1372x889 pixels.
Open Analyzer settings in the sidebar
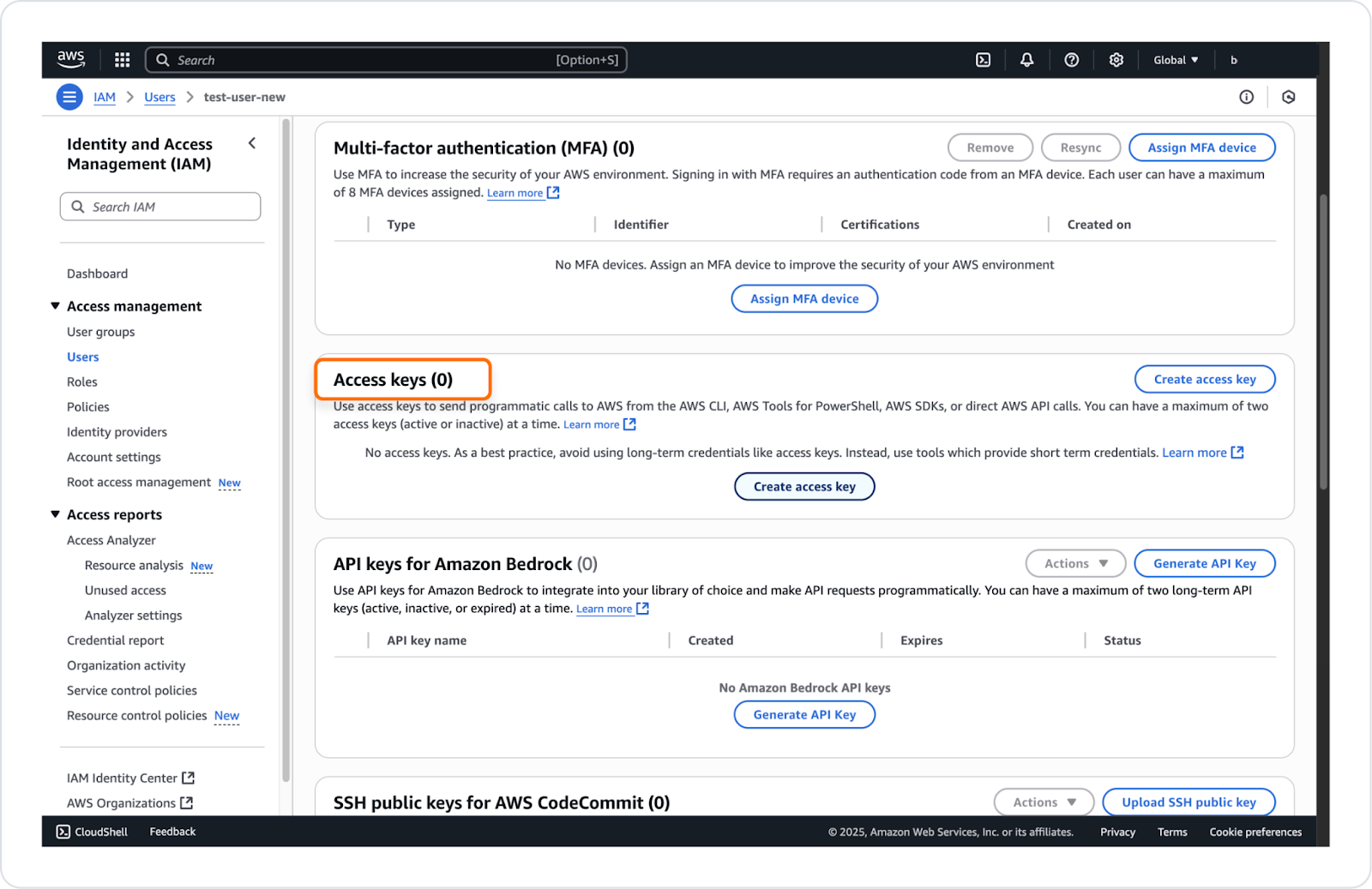pos(134,615)
